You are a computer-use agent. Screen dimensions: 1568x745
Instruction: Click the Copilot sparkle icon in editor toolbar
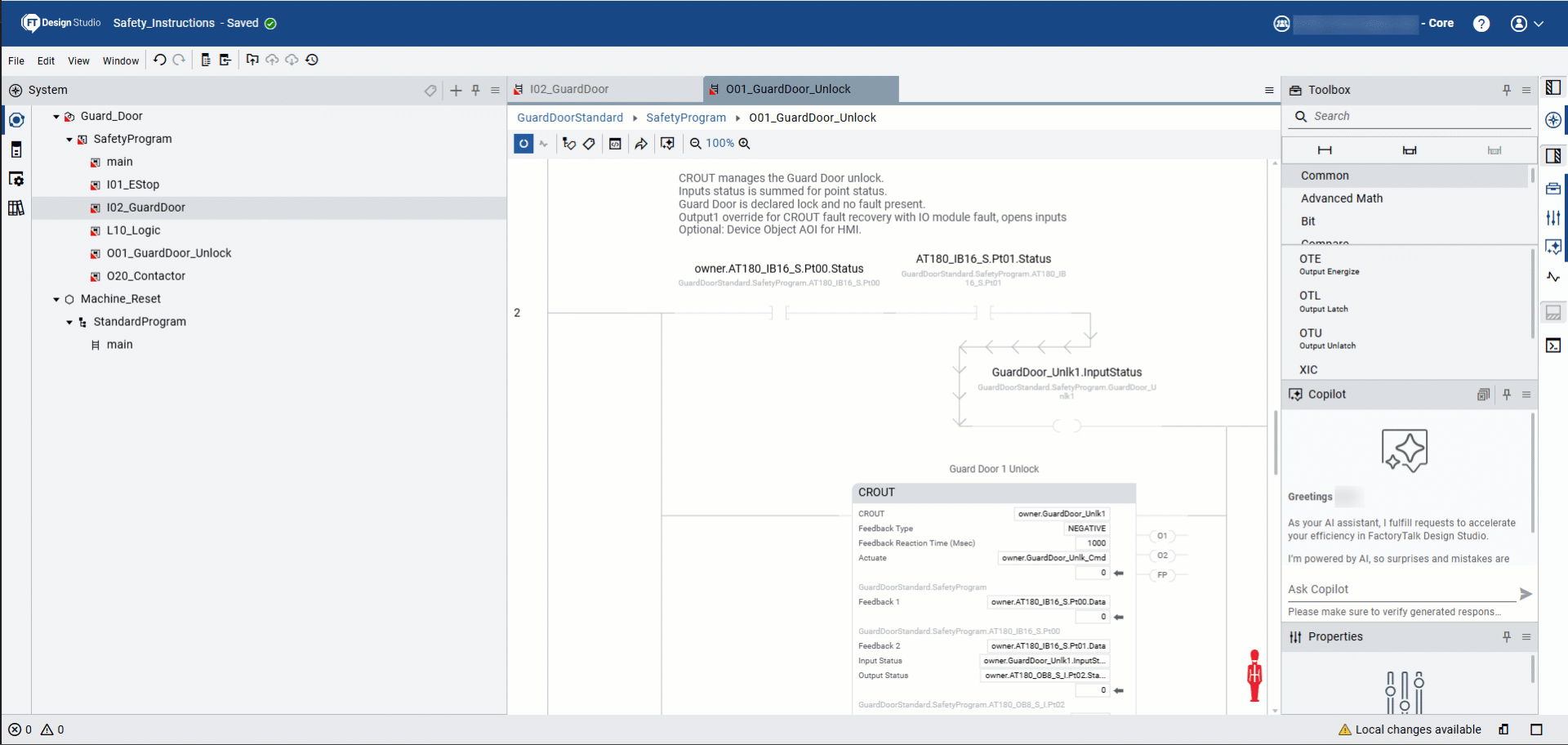click(x=668, y=143)
